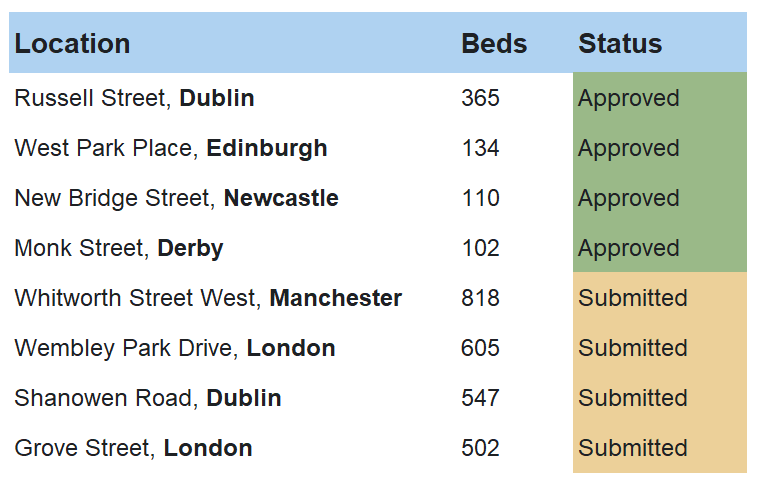Click the Status column header

620,44
